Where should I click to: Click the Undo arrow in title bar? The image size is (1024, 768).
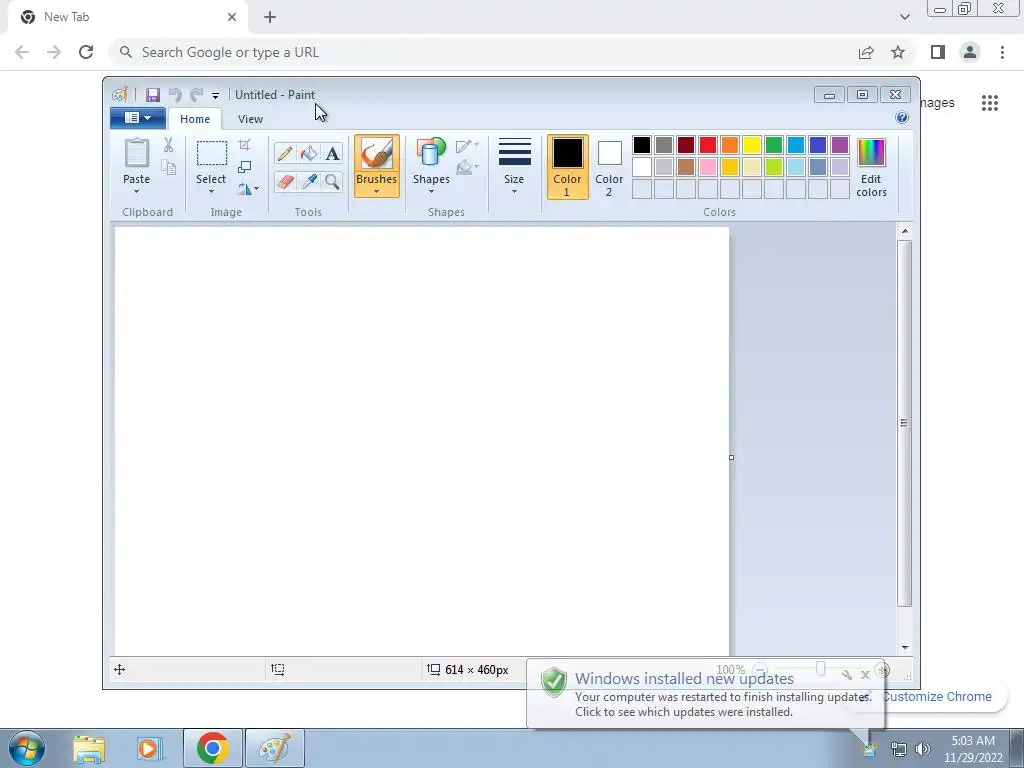175,95
